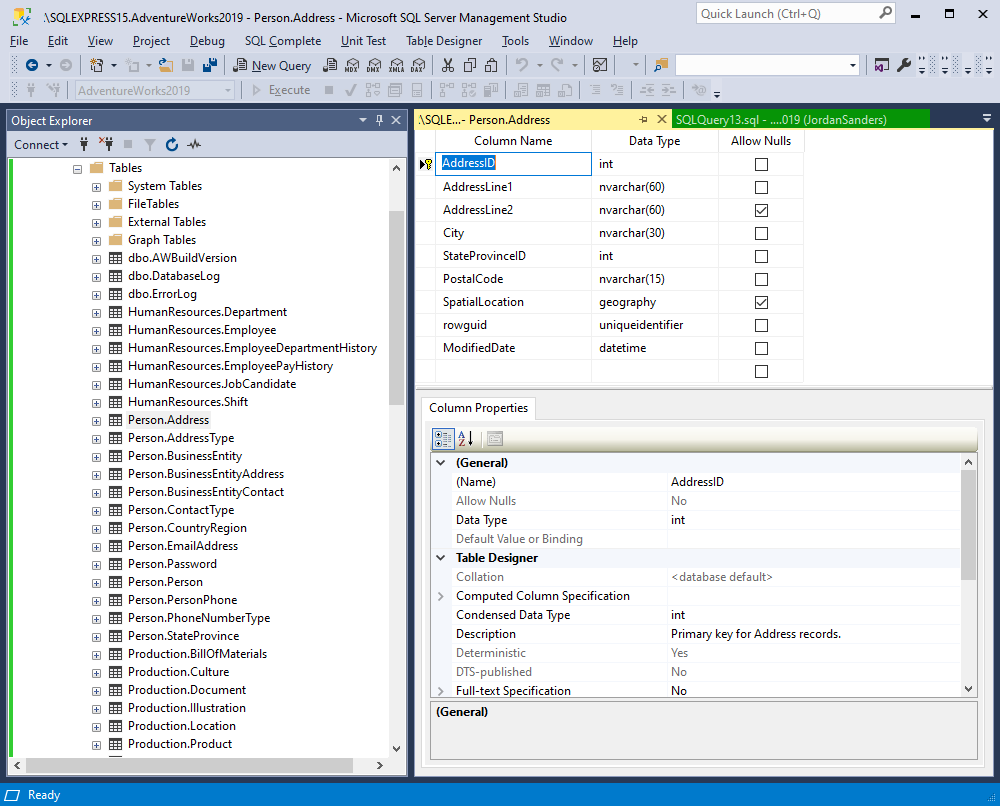Click the Navigate Backward arrow icon

point(31,65)
